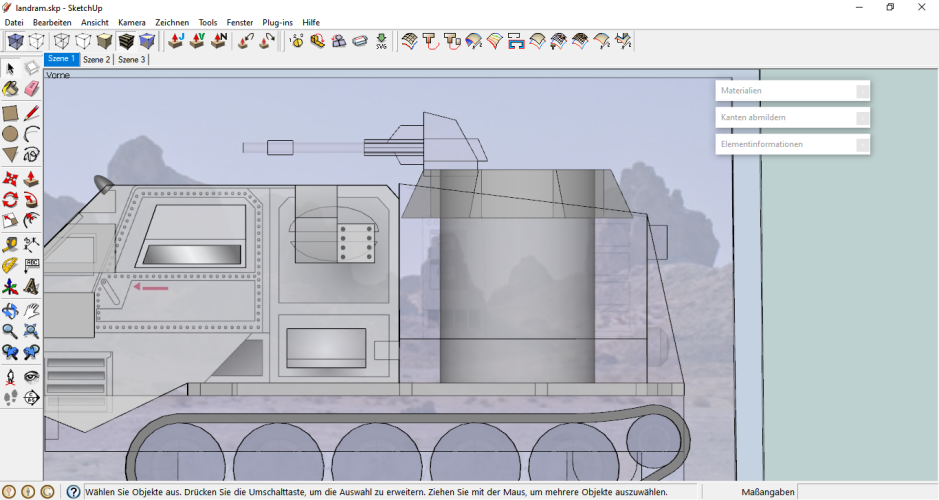Open the Hilfe menu

(x=311, y=22)
